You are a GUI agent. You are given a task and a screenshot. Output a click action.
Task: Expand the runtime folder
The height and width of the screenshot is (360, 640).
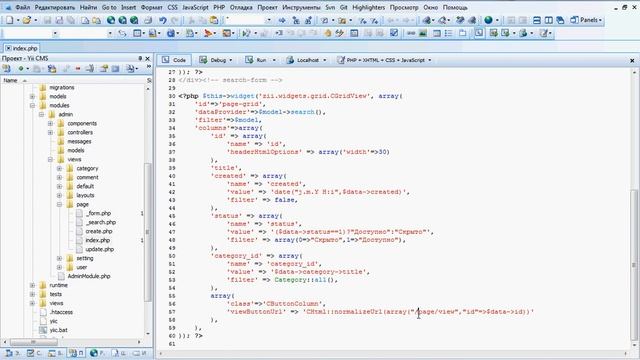click(33, 285)
